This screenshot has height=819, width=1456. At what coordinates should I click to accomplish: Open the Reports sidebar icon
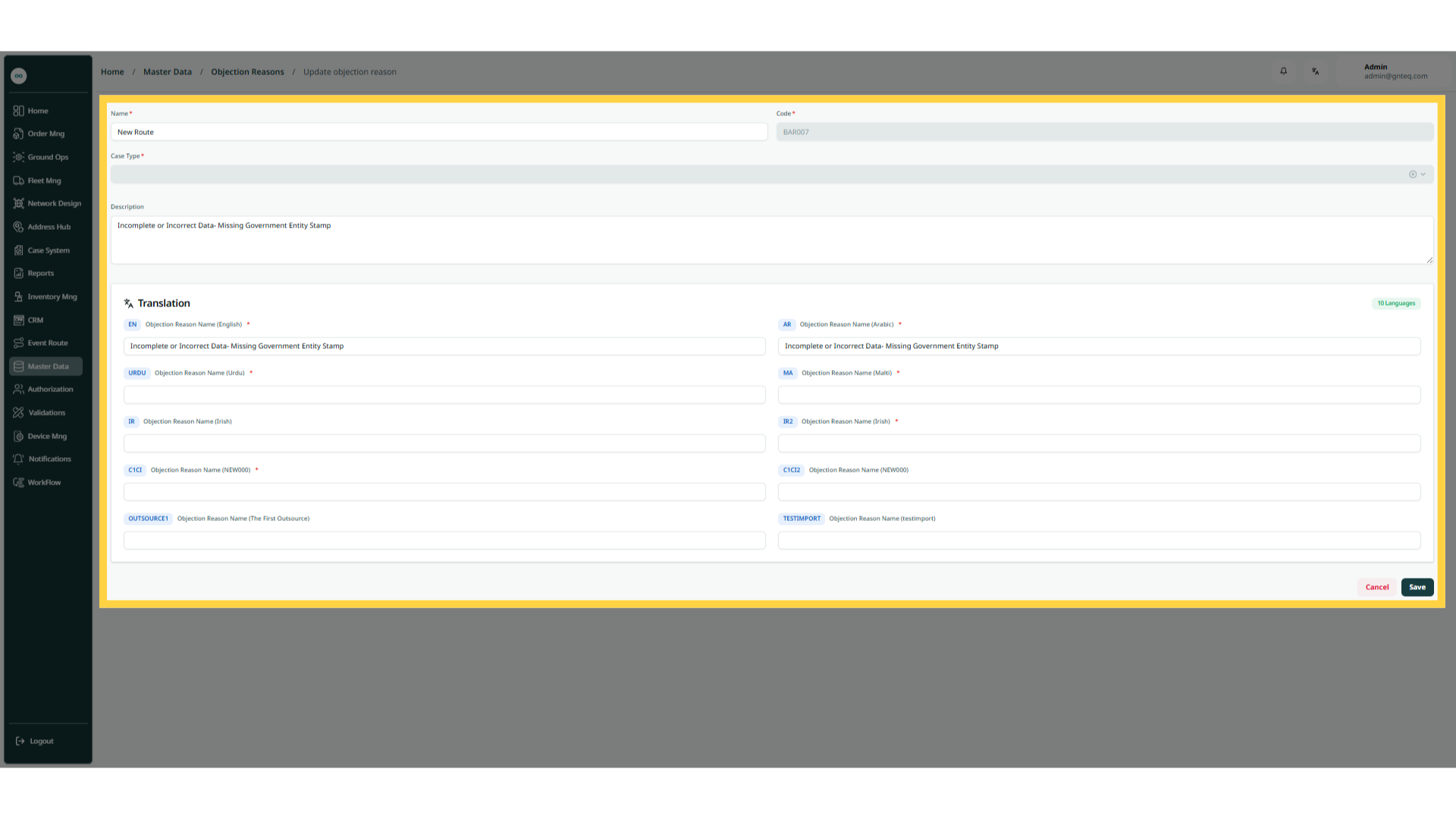click(18, 273)
